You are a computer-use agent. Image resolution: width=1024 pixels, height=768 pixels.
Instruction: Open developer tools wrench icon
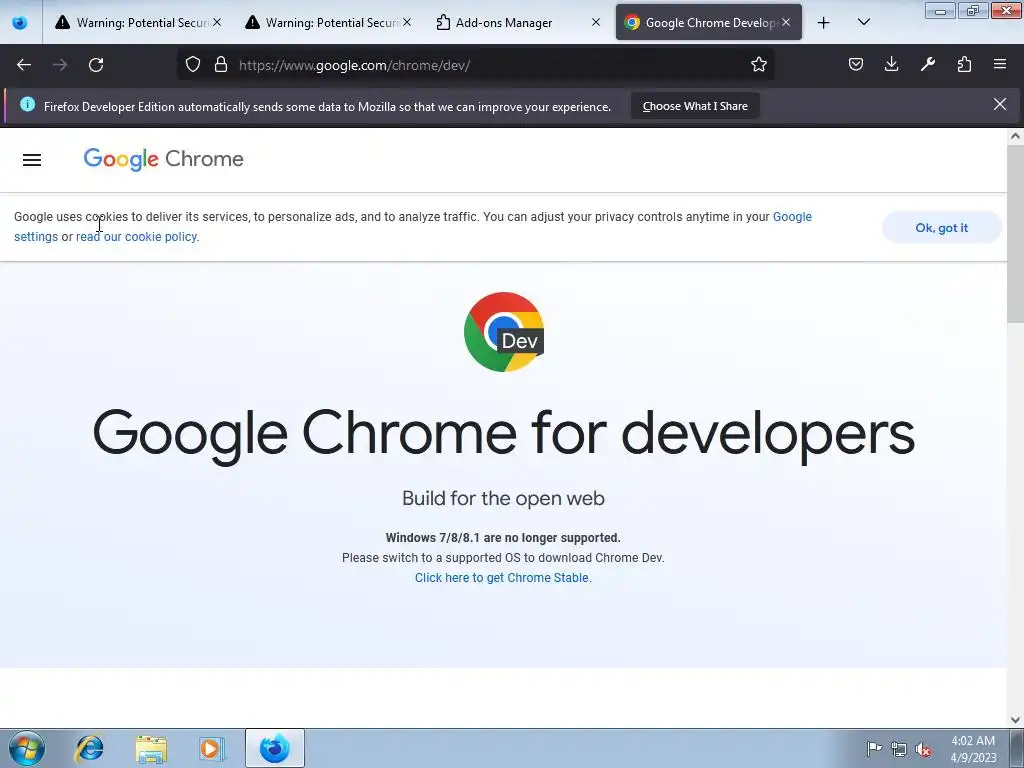coord(928,64)
